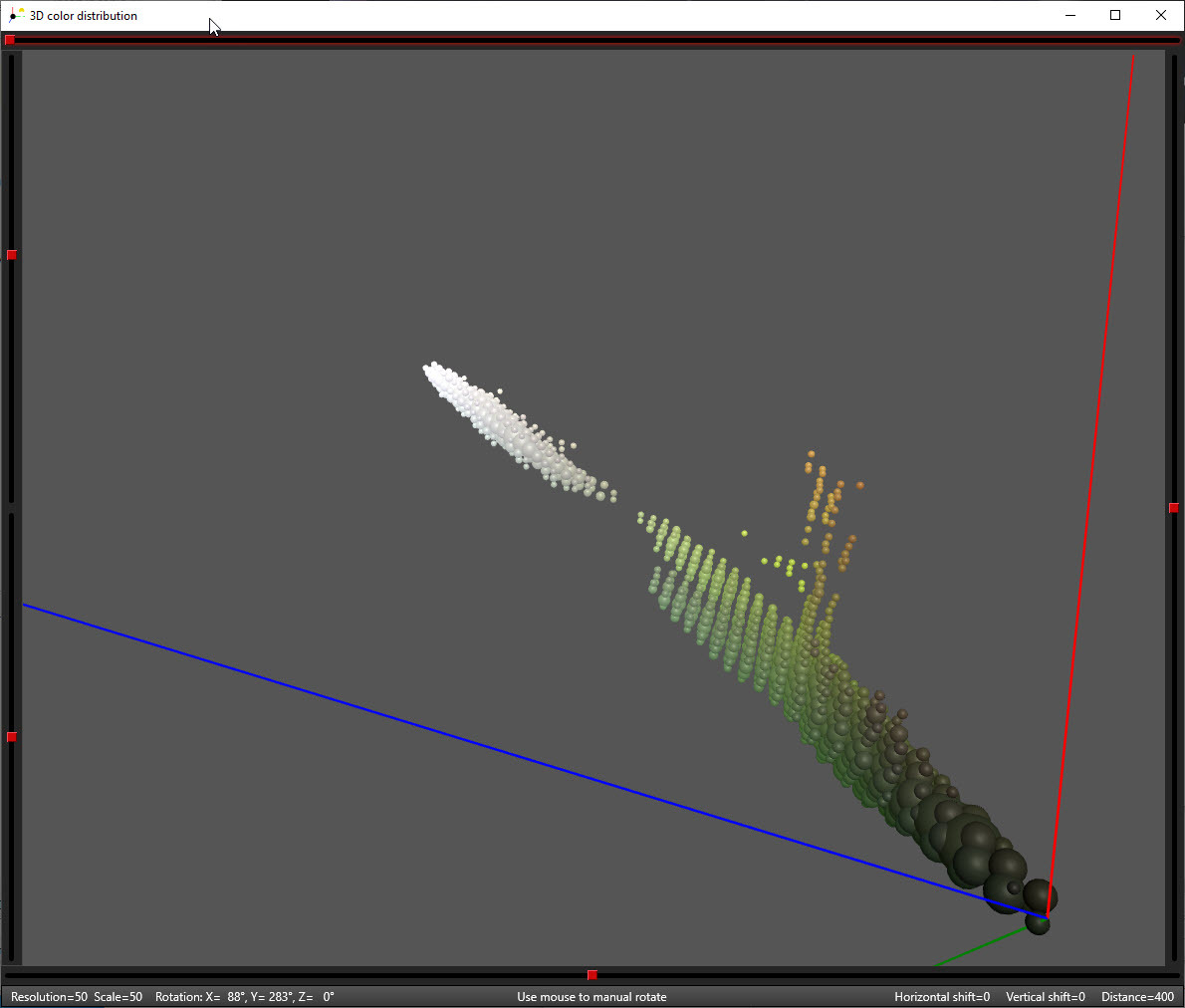Open the 3D color distribution window icon menu
The width and height of the screenshot is (1185, 1008).
point(16,15)
